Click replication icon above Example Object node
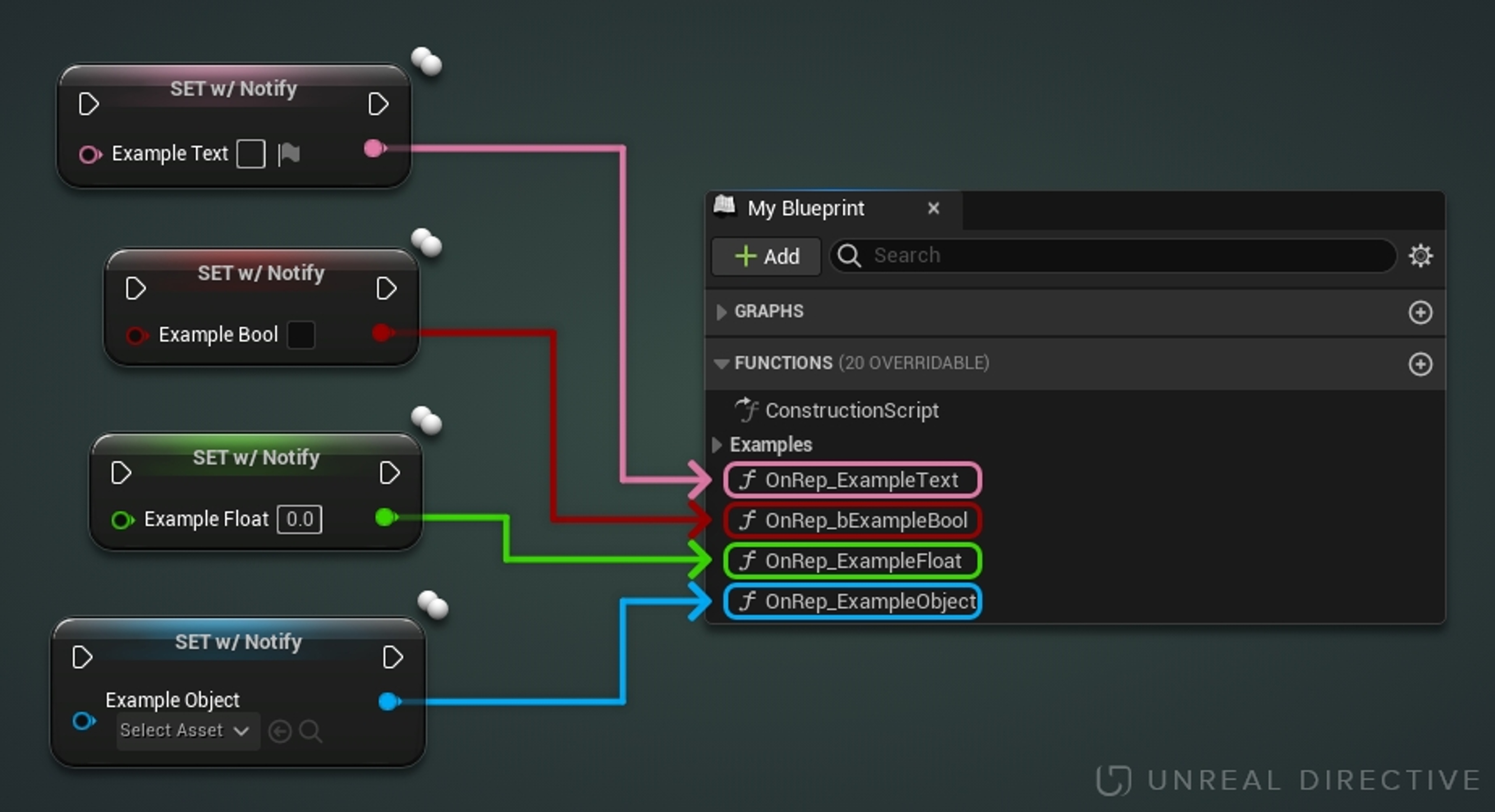This screenshot has width=1495, height=812. [x=433, y=605]
